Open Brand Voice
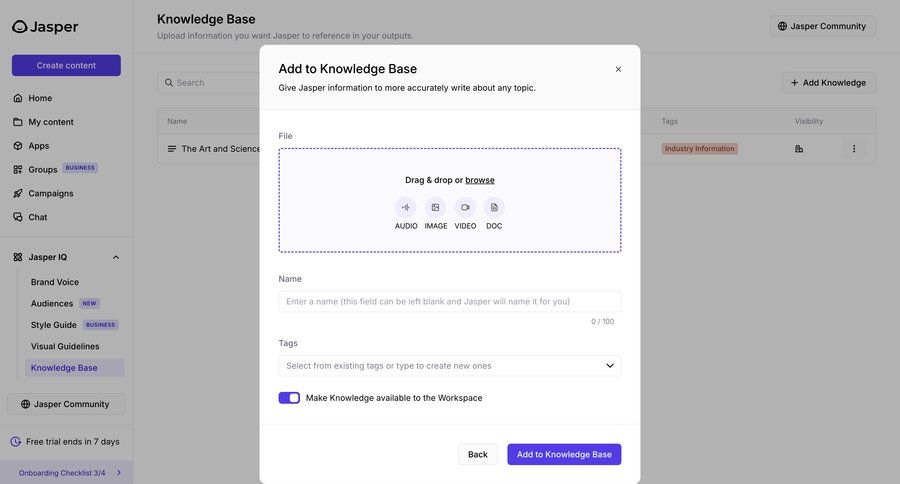The image size is (900, 484). coord(55,282)
